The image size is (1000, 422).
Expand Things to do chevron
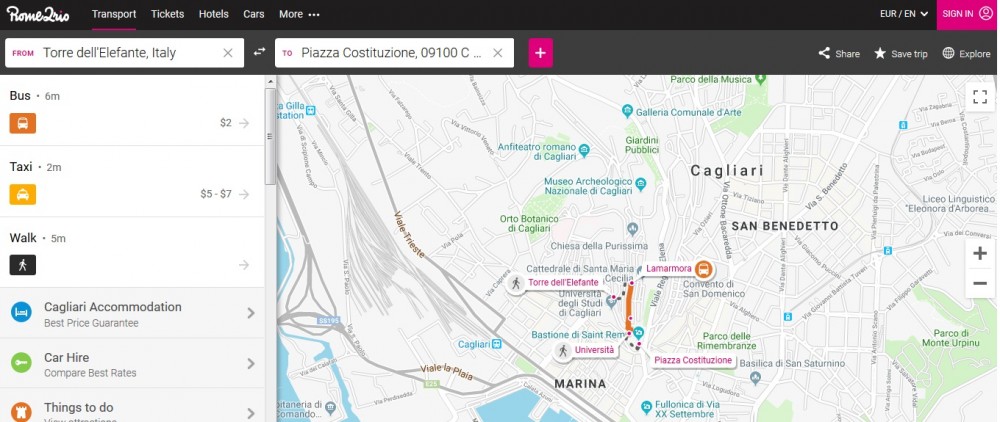(x=251, y=413)
